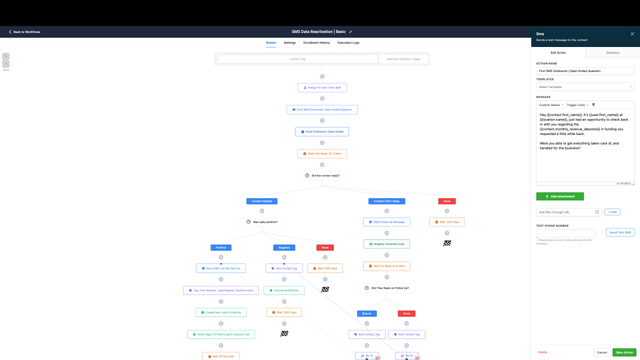The width and height of the screenshot is (640, 360).
Task: Select the Create New Lead In Pipeline node
Action: coord(221,313)
